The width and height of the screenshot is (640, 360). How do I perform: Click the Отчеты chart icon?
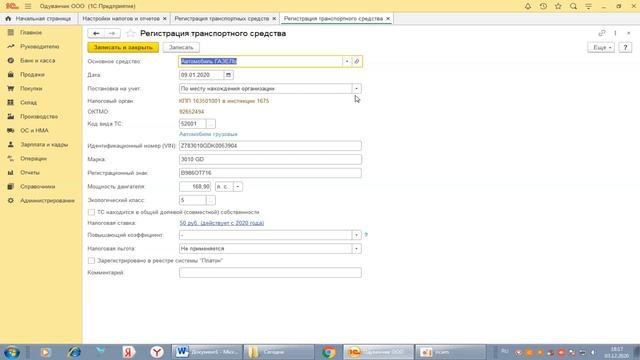click(x=11, y=173)
